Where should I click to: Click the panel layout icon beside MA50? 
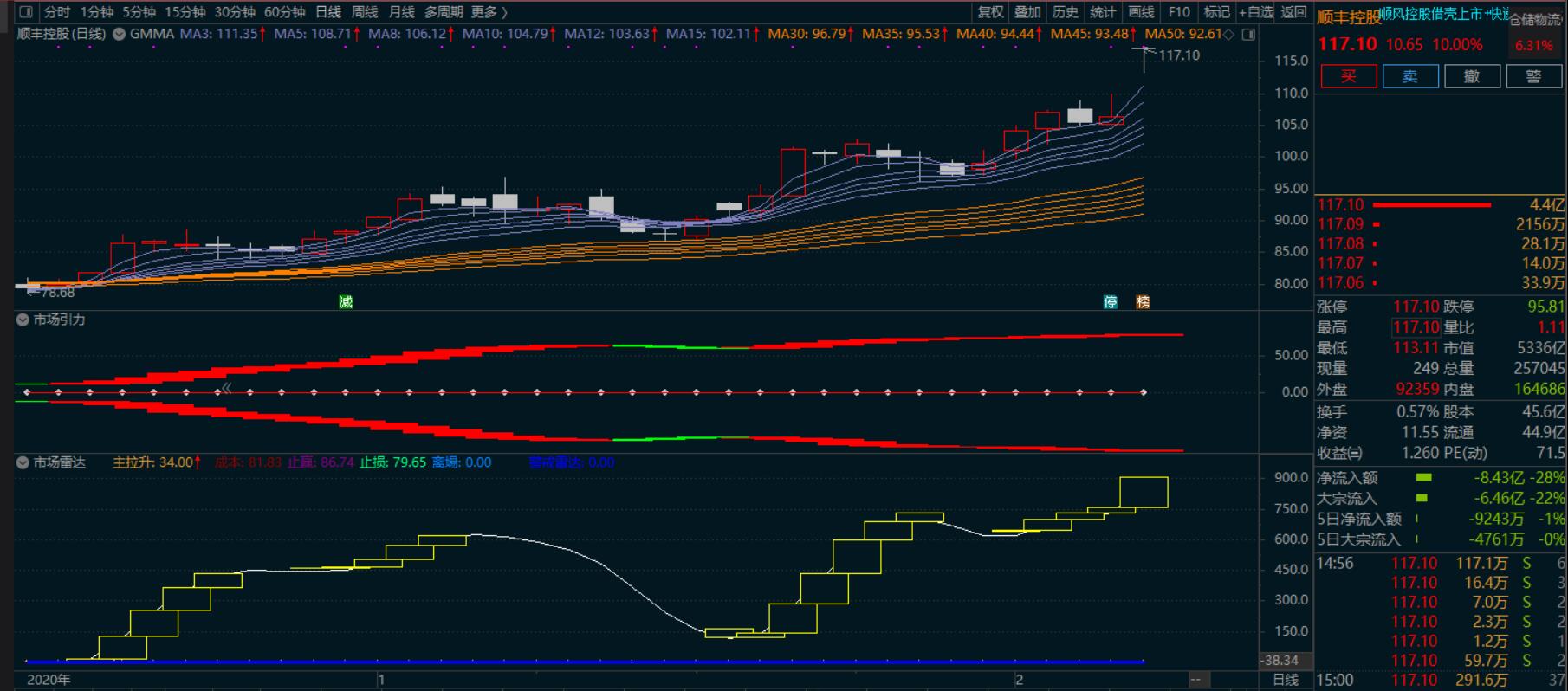1248,35
